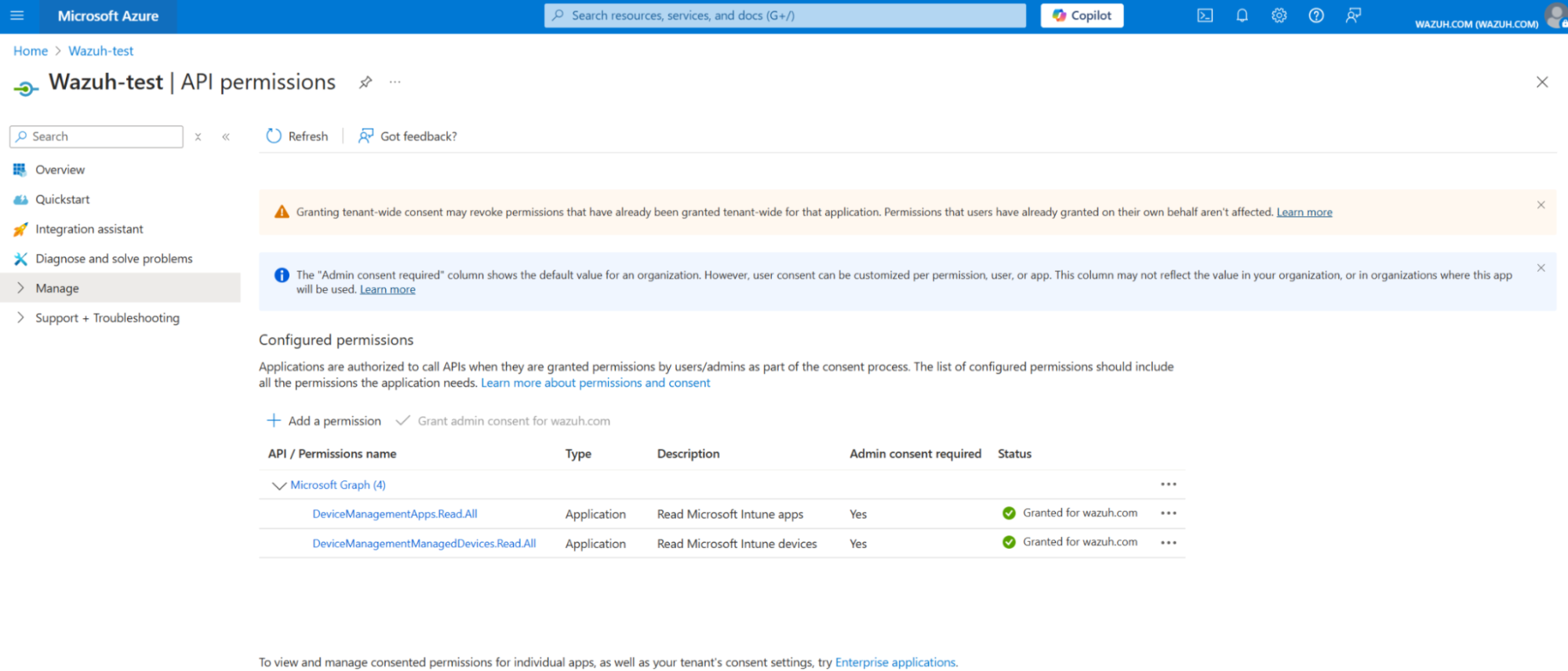Screen dimensions: 1568x671
Task: Open Overview in the sidebar
Action: [60, 170]
